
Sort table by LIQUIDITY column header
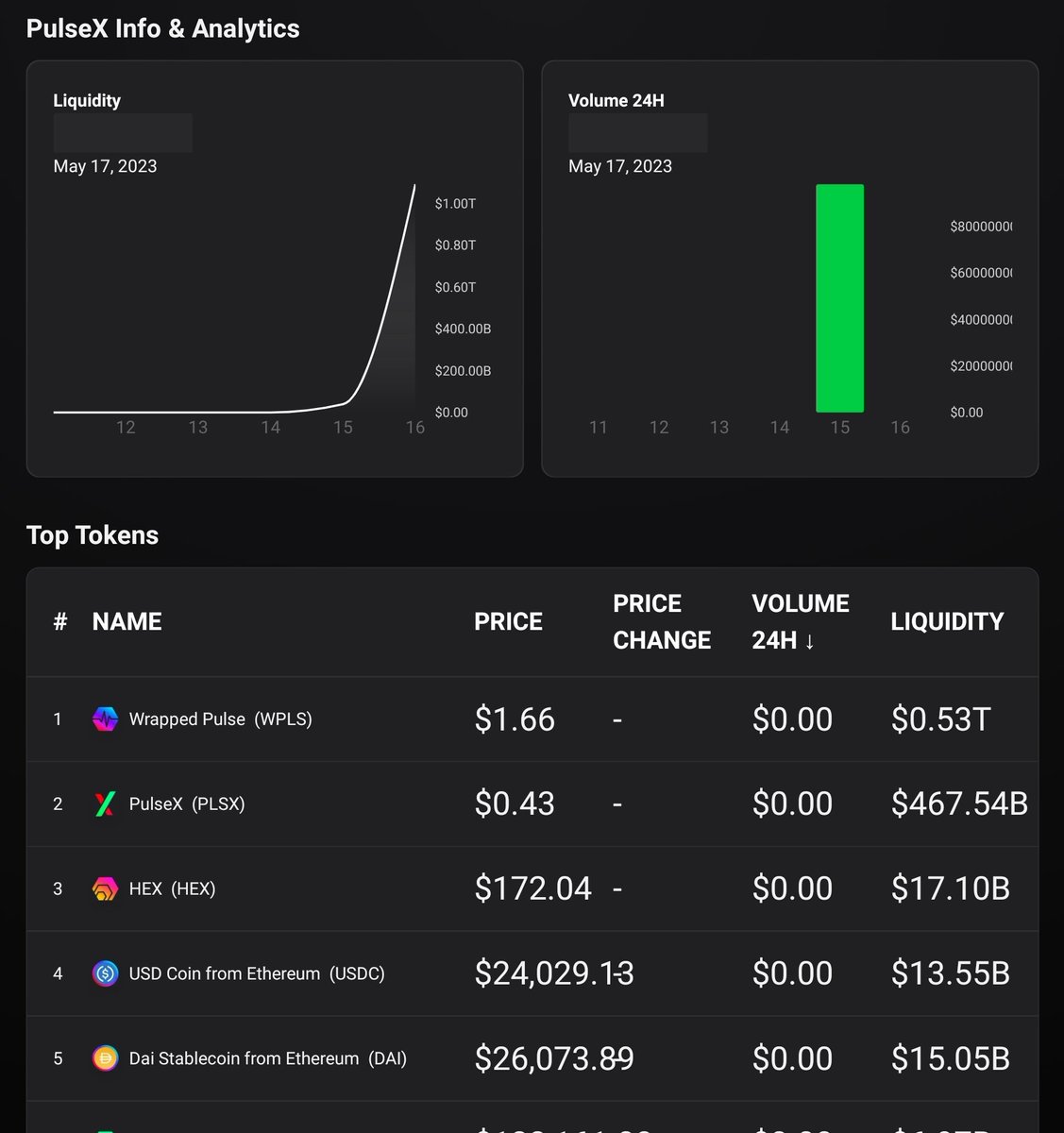point(947,621)
